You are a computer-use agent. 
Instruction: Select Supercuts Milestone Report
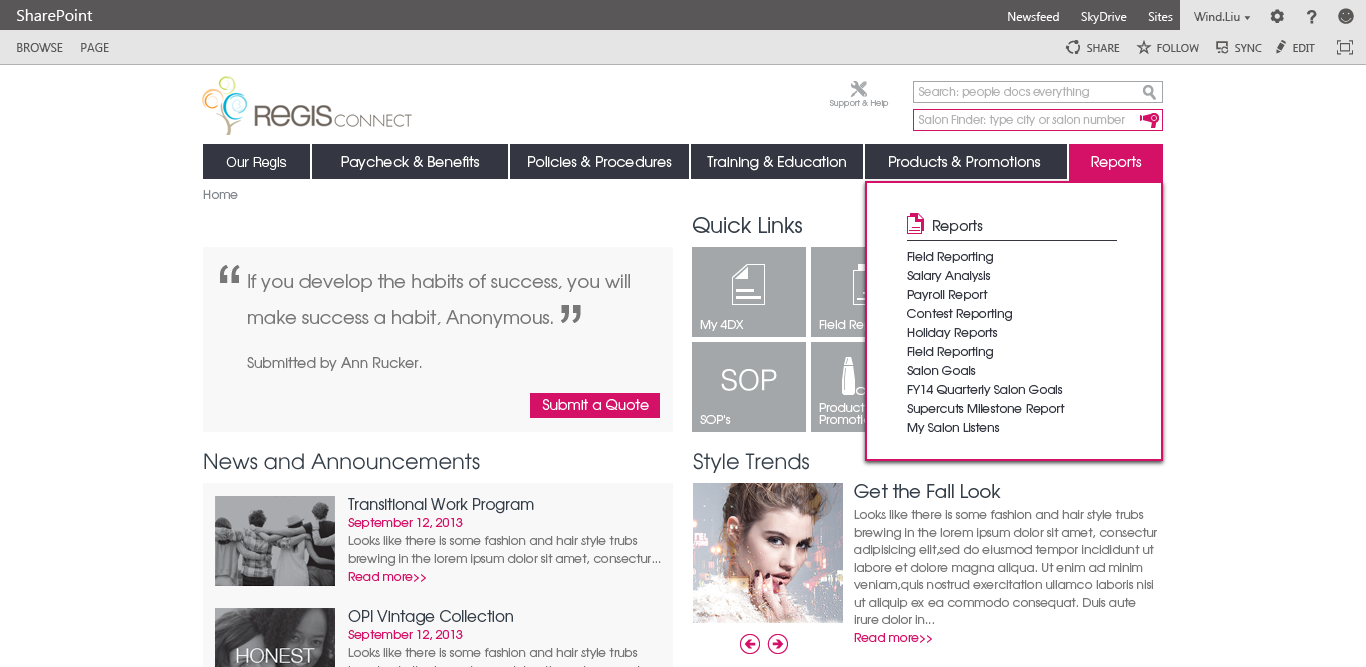(986, 409)
